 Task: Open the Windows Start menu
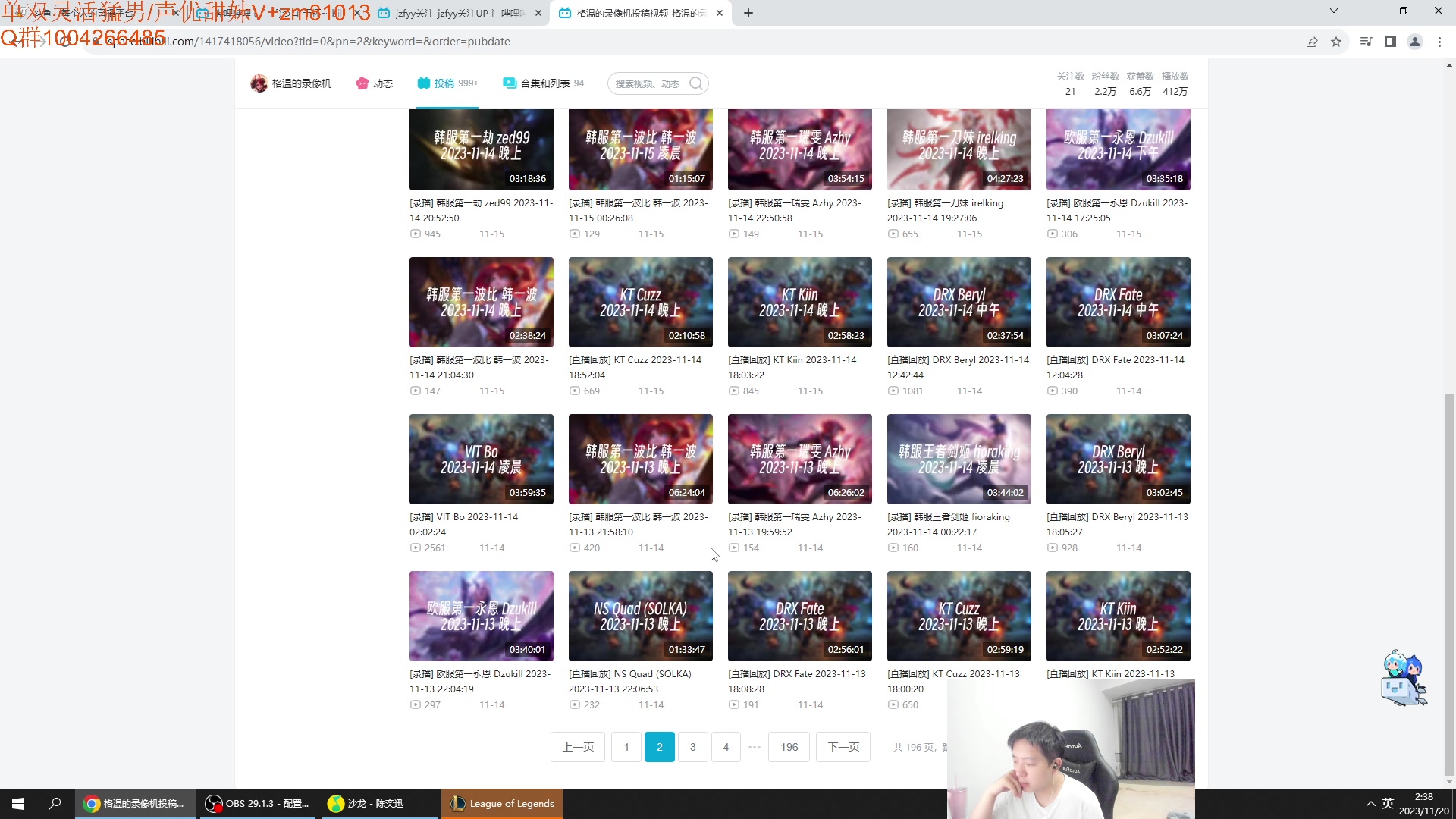pyautogui.click(x=18, y=804)
